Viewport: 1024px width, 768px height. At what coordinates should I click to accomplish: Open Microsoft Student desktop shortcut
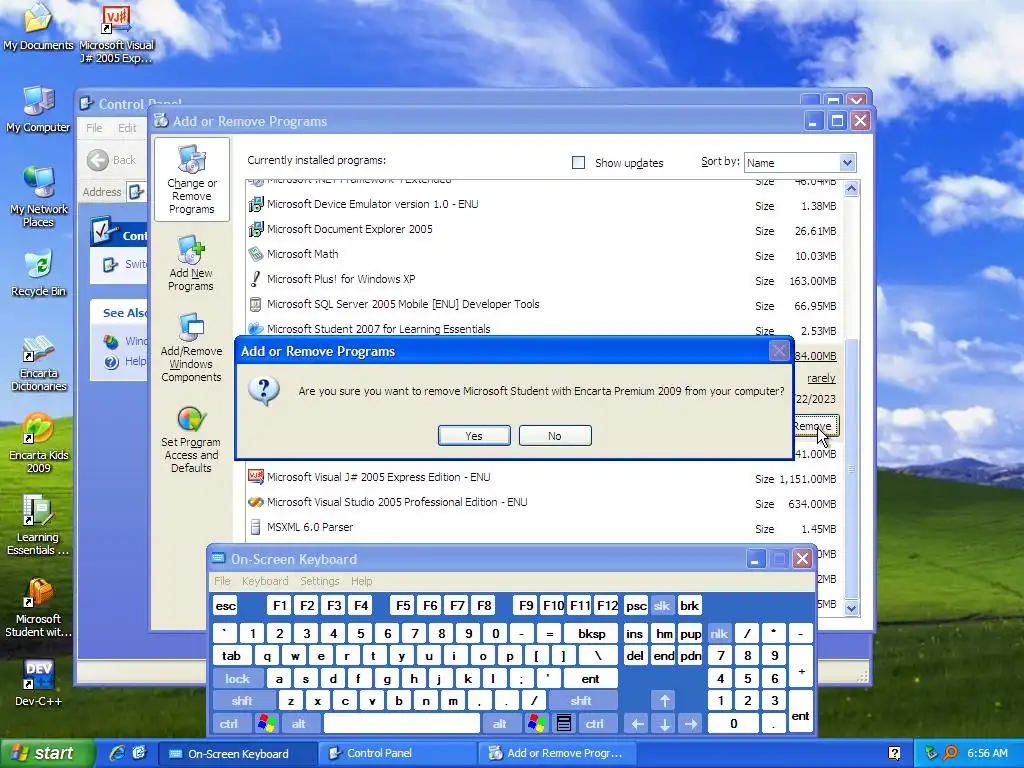[x=39, y=608]
